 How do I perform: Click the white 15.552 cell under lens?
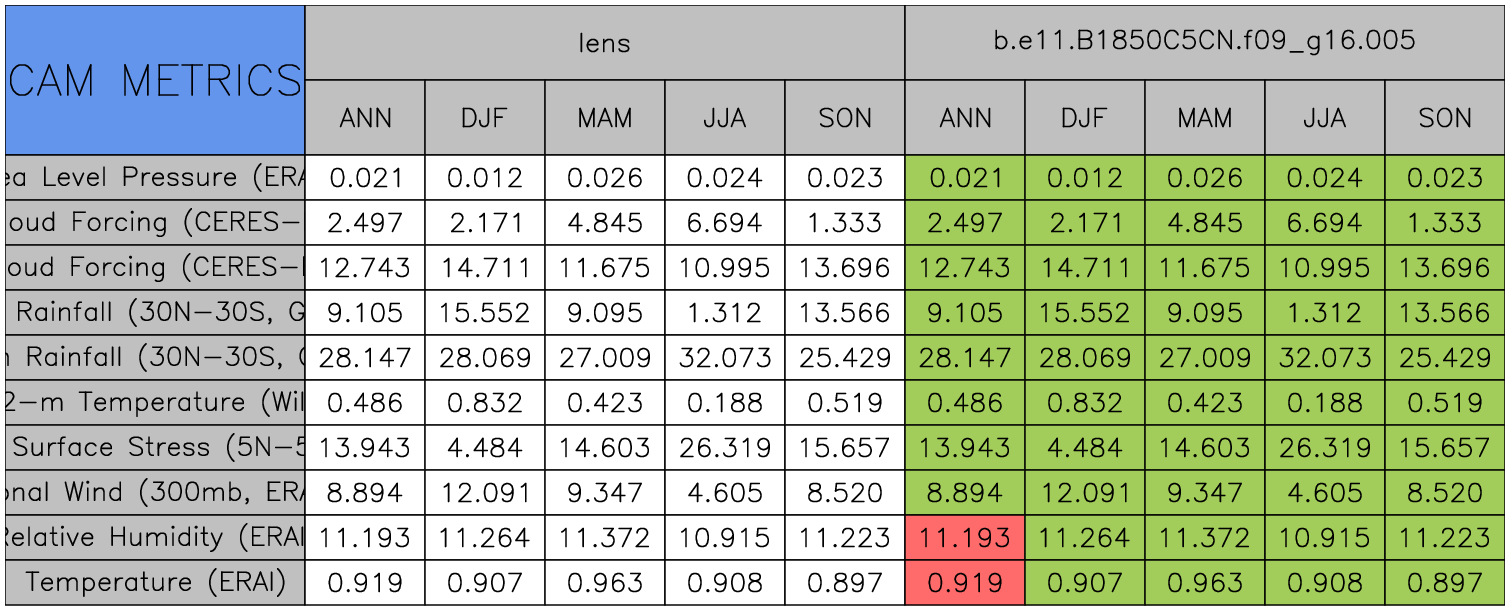click(485, 312)
